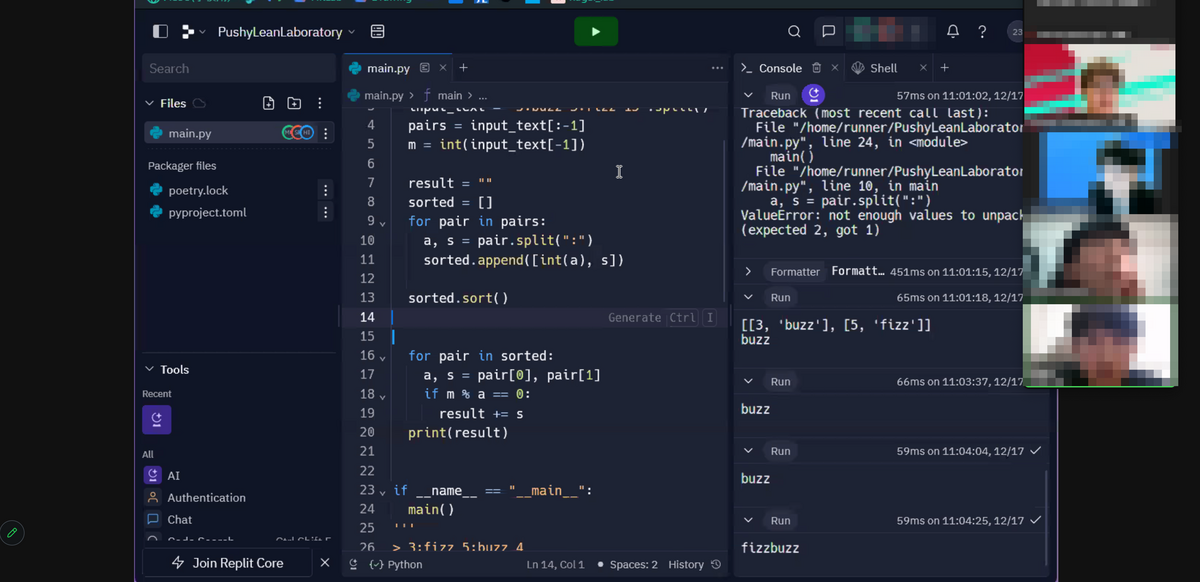The height and width of the screenshot is (582, 1200).
Task: Toggle the sidebar panel icon
Action: pos(160,31)
